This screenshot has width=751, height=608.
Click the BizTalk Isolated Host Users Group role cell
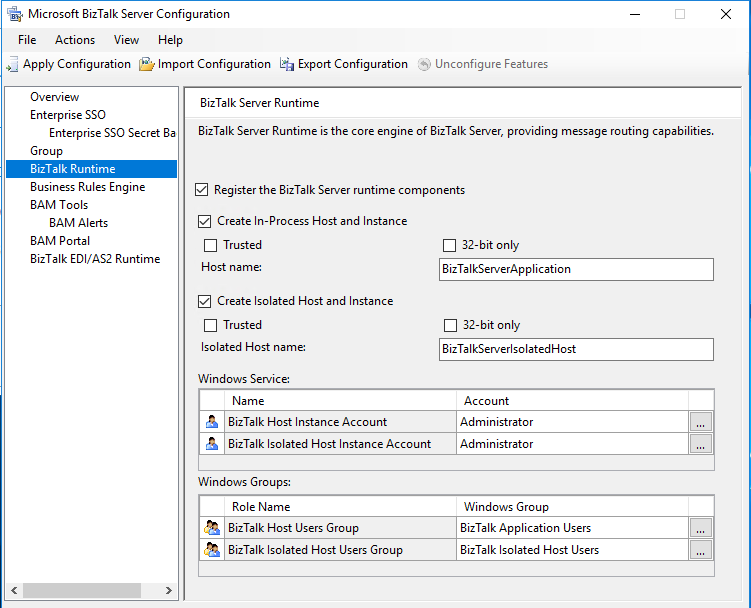pos(340,550)
